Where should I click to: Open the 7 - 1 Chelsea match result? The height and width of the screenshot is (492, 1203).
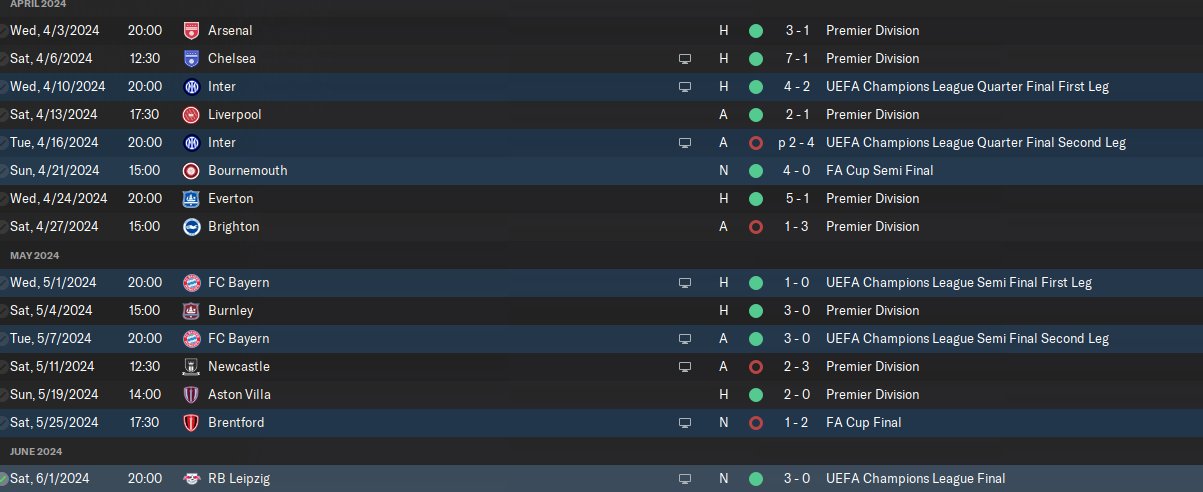click(x=796, y=59)
